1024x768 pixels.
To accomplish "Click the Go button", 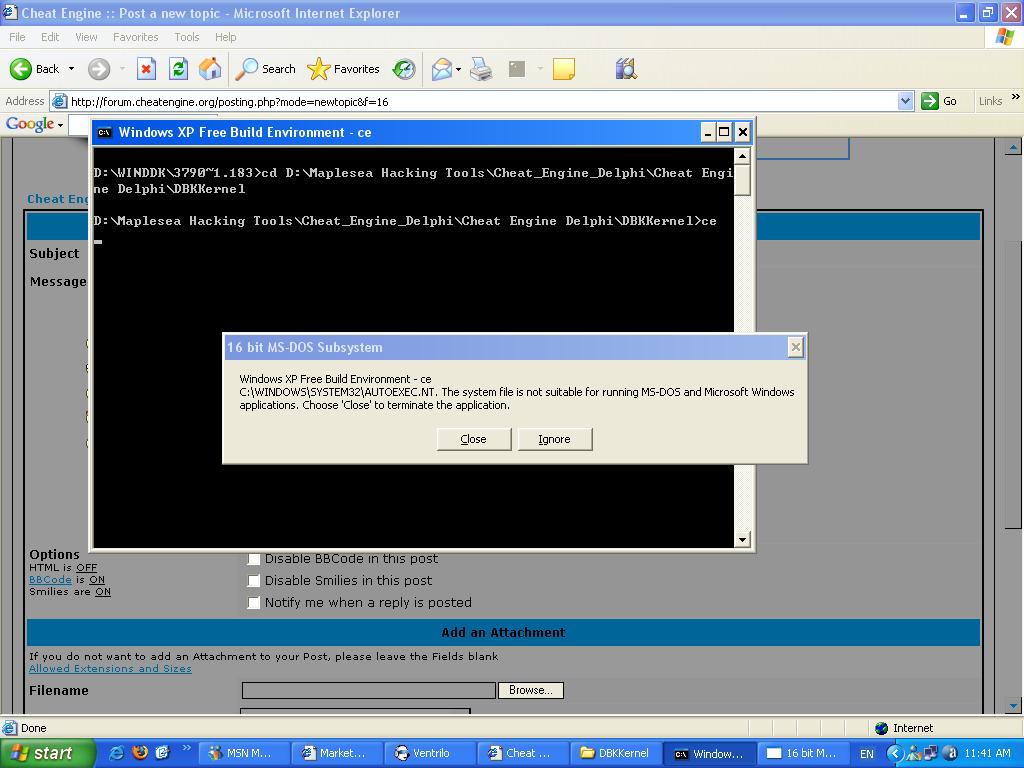I will click(x=939, y=101).
